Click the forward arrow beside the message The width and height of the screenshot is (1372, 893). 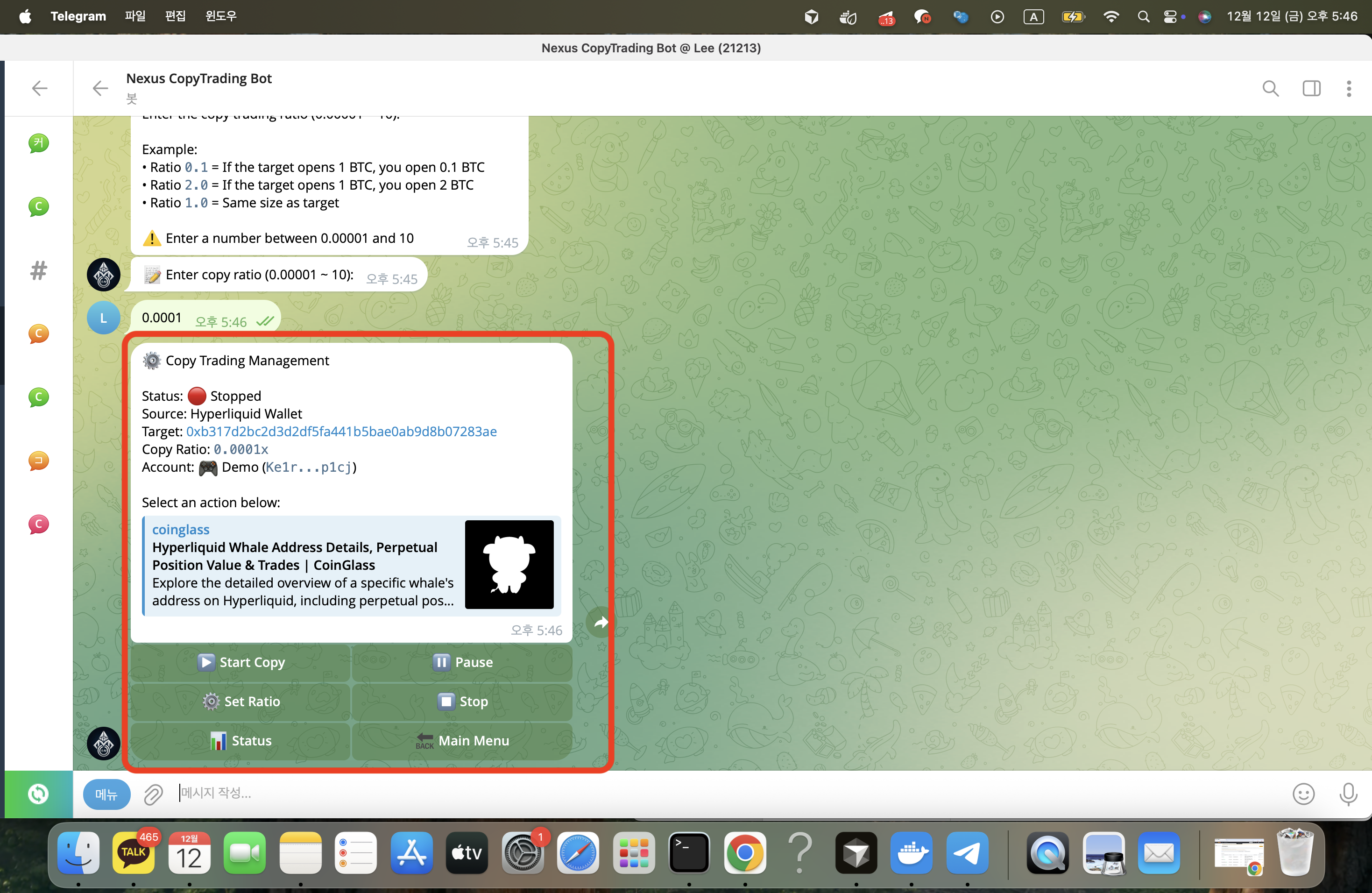[x=600, y=622]
